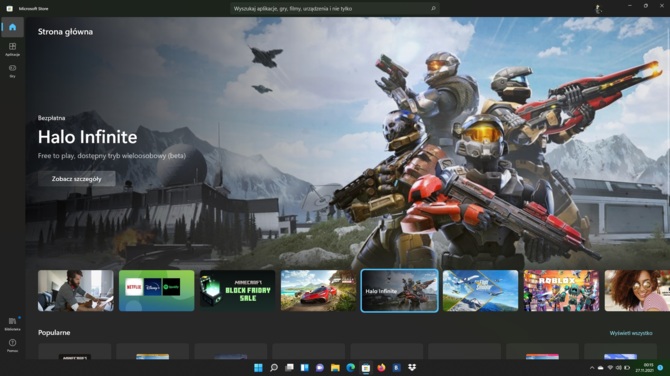Click the Strona główna heading
The height and width of the screenshot is (376, 670).
tap(65, 32)
